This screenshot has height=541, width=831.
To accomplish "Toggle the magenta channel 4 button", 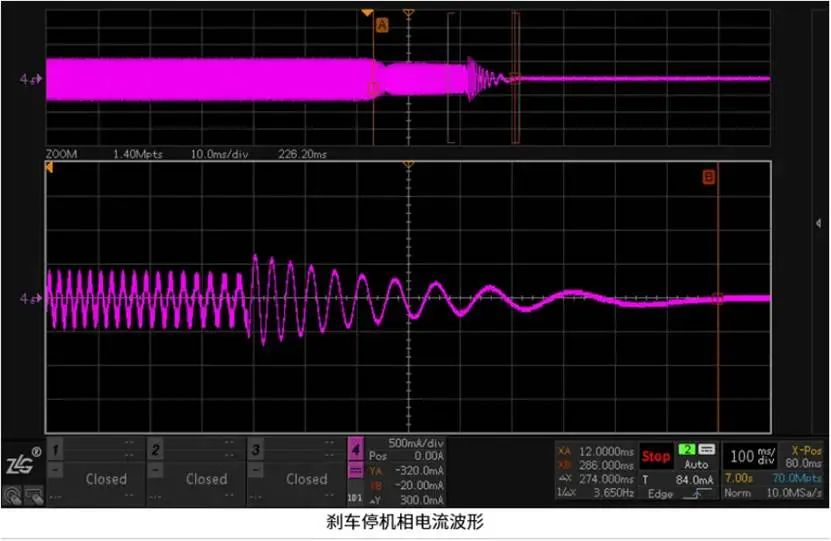I will 356,450.
